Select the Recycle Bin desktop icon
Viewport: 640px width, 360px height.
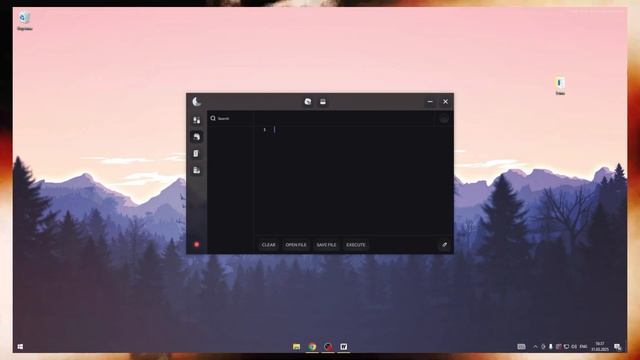(24, 21)
